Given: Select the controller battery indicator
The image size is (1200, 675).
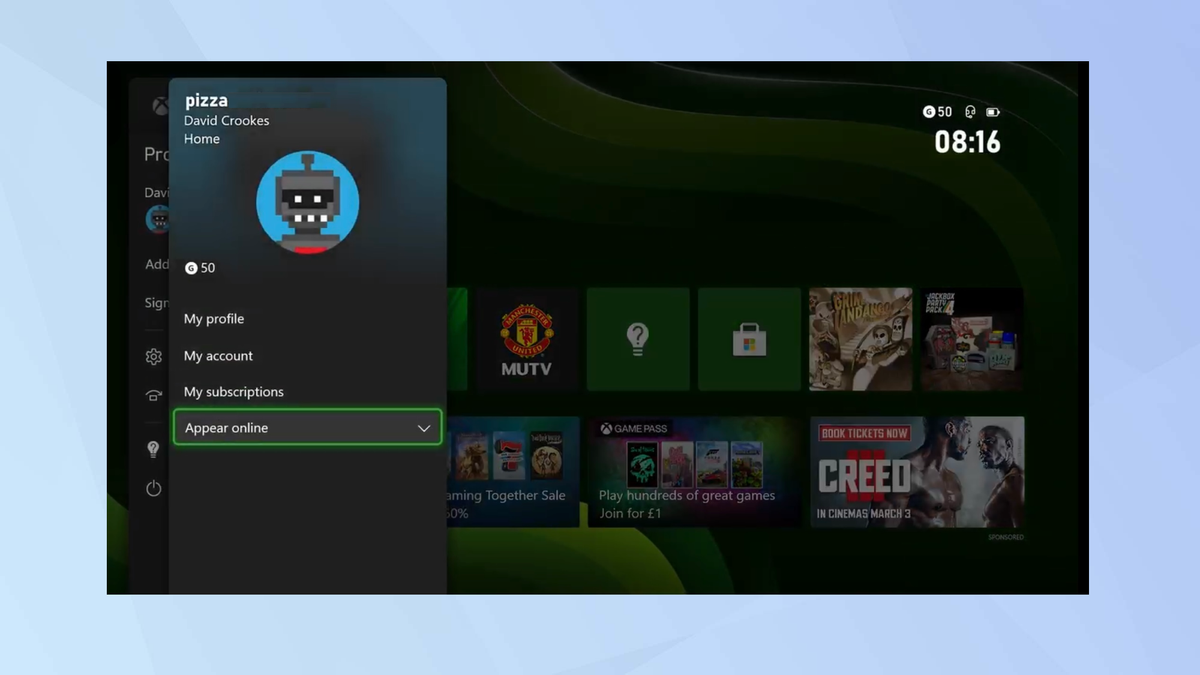Looking at the screenshot, I should [993, 112].
